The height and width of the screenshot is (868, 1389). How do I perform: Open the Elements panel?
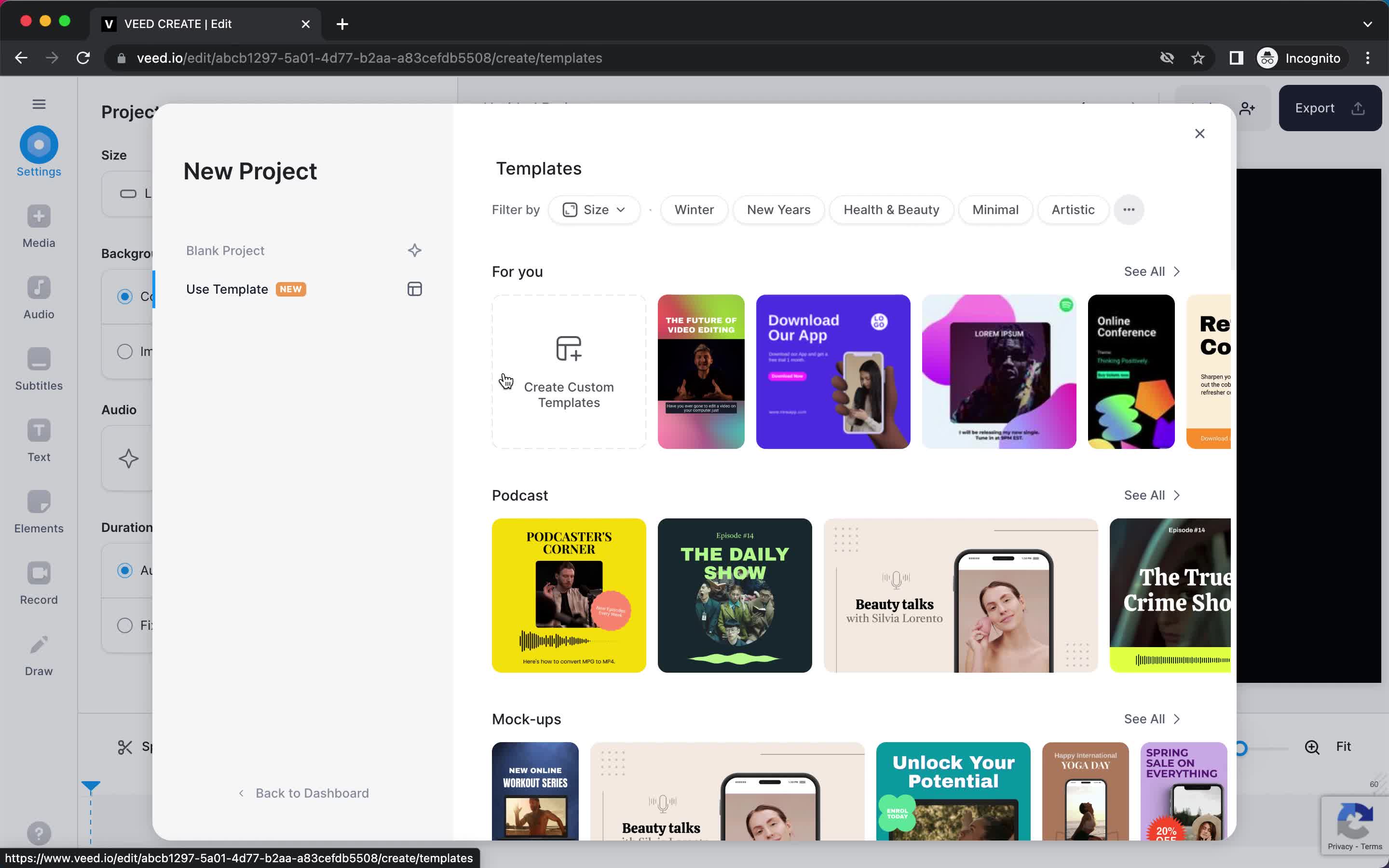[38, 510]
